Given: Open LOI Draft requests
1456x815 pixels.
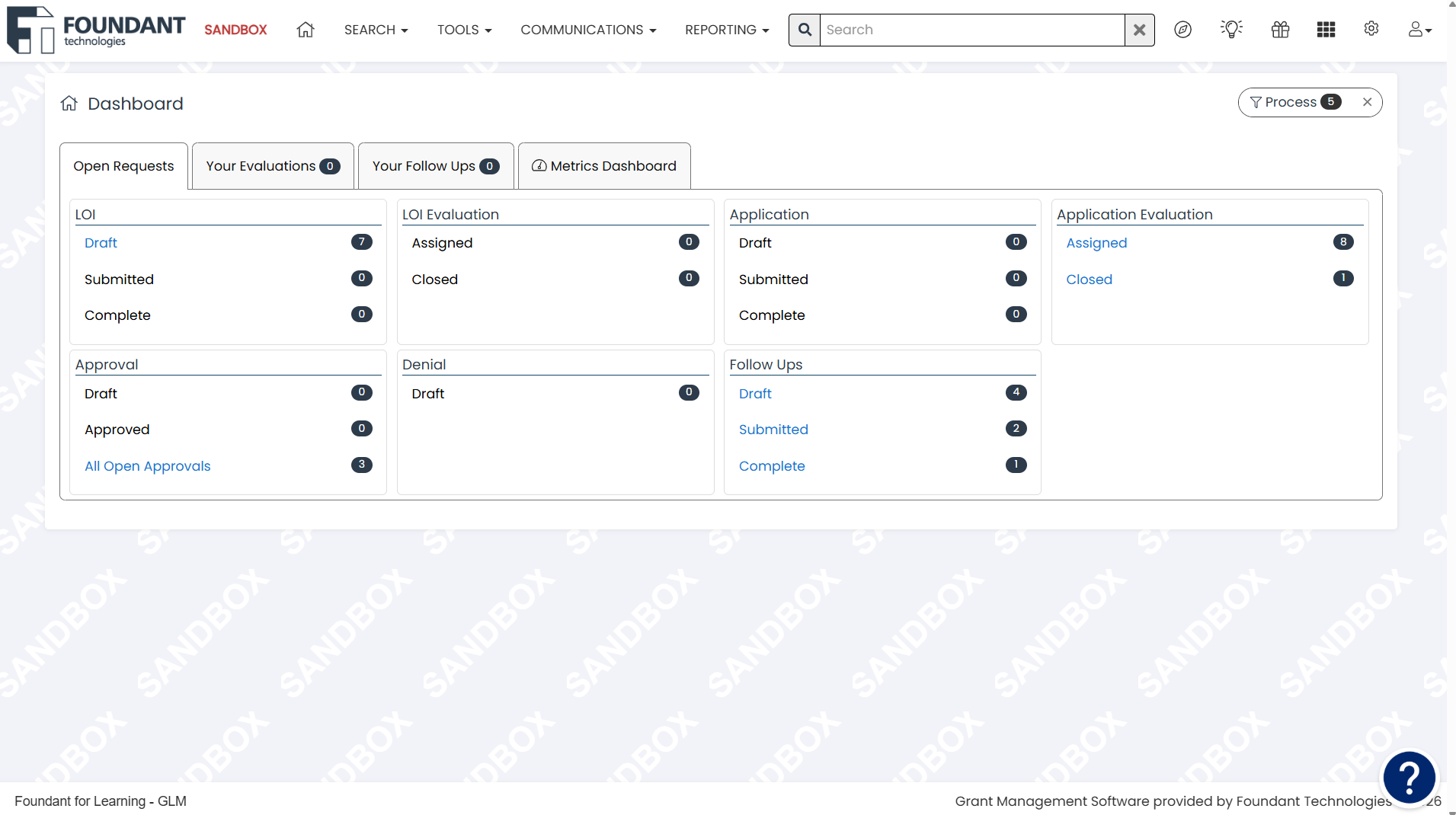Looking at the screenshot, I should (x=101, y=243).
